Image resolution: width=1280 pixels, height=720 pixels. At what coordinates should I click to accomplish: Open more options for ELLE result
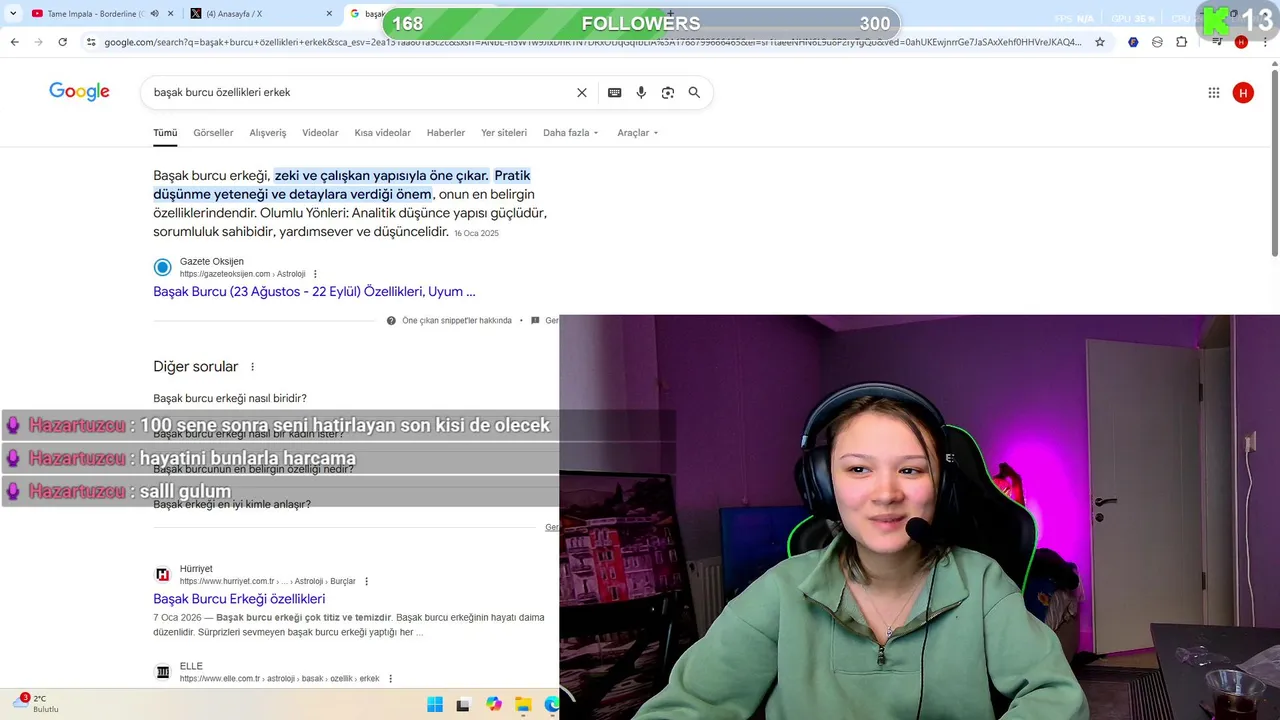(390, 678)
